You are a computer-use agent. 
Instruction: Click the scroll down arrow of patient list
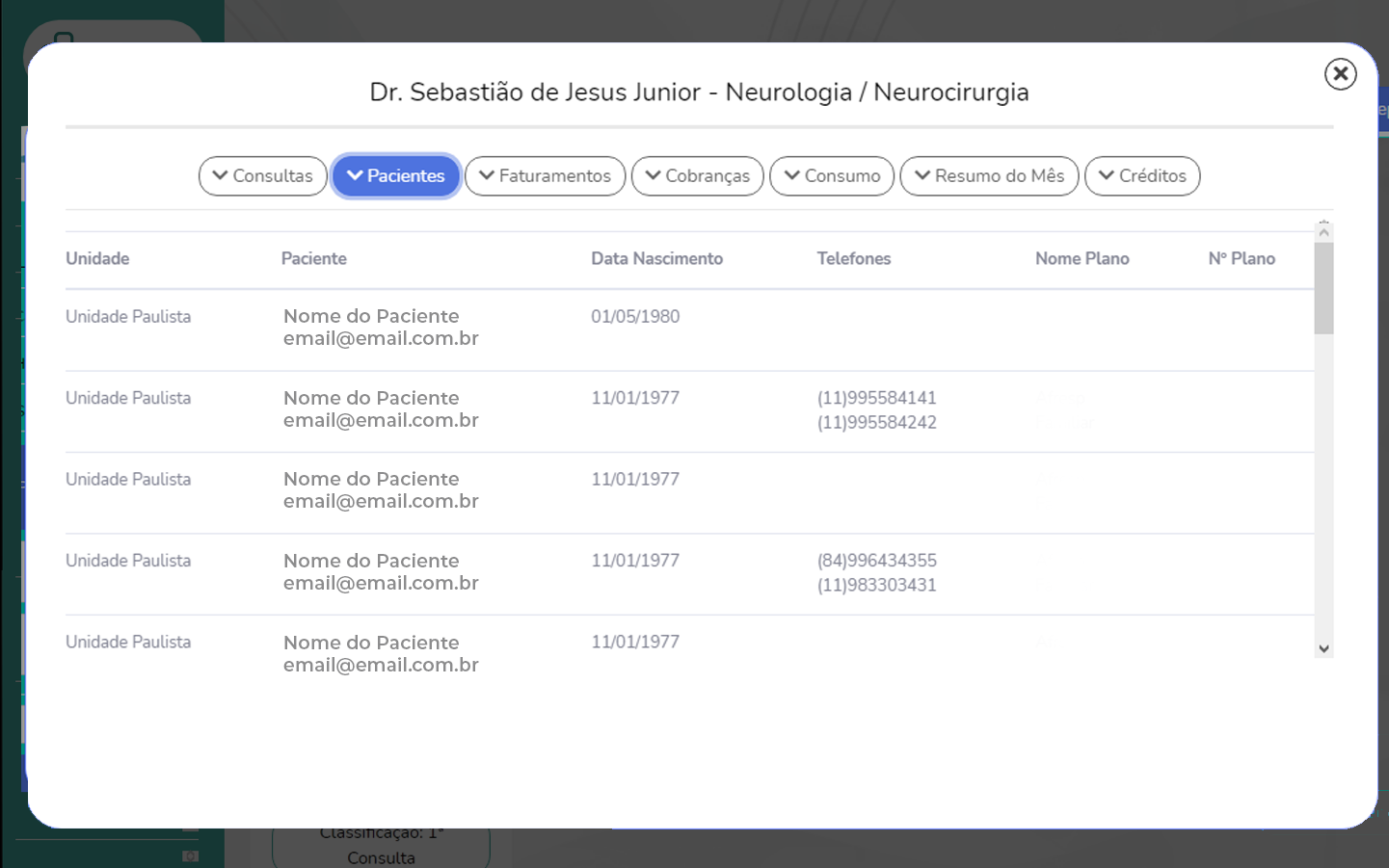click(1323, 648)
